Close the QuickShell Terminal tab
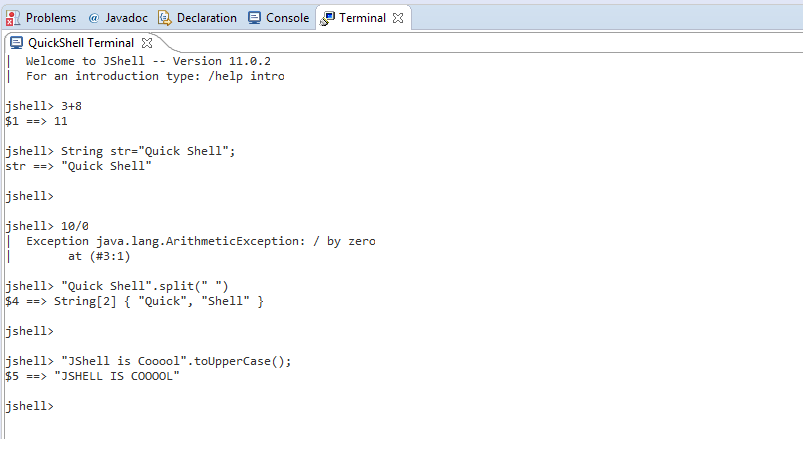803x462 pixels. (x=147, y=43)
